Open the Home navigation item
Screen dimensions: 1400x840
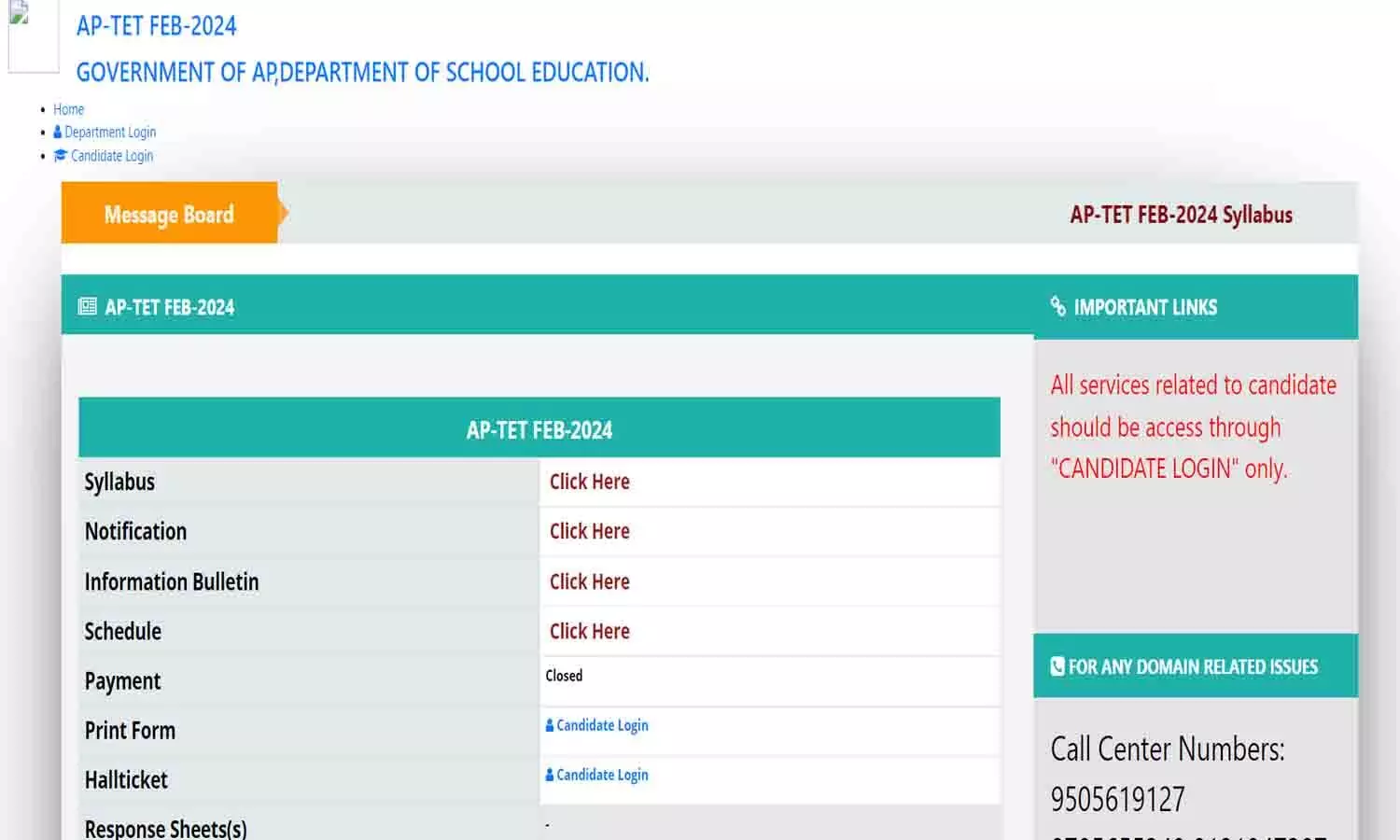69,109
